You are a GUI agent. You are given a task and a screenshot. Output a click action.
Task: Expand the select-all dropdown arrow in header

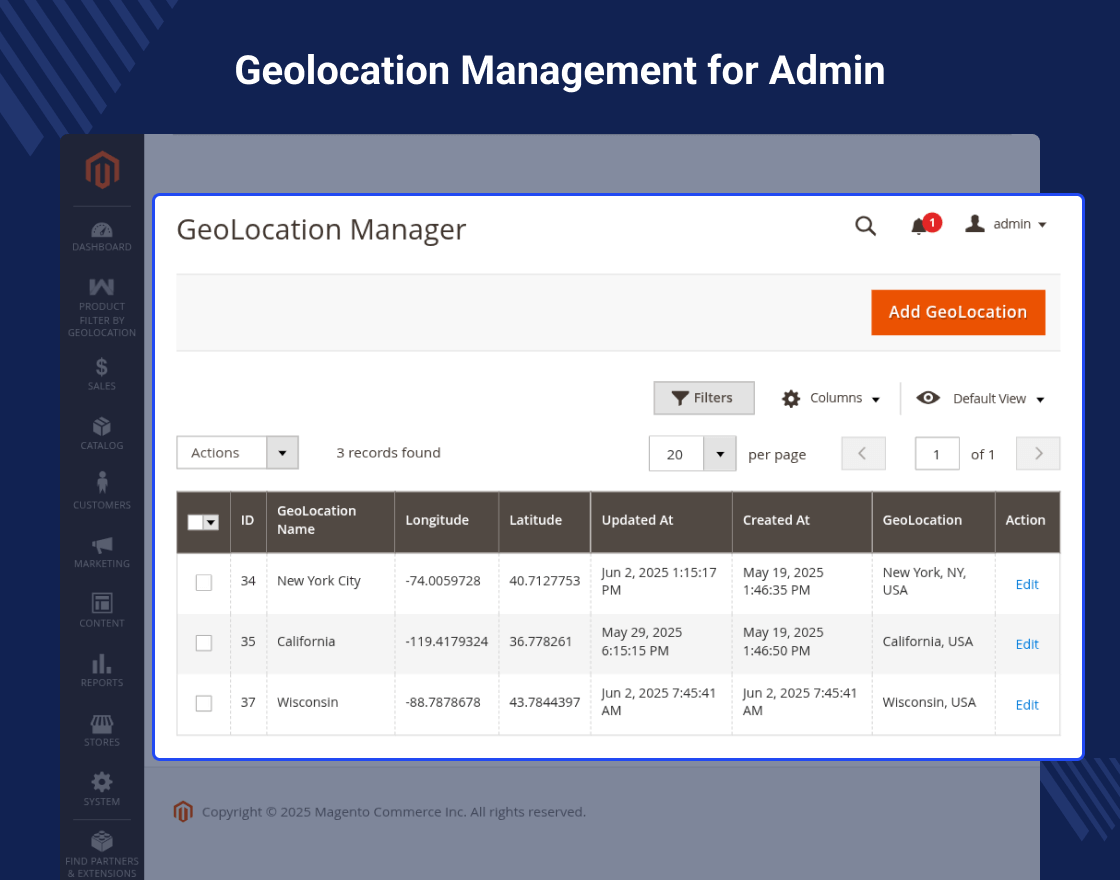pos(211,522)
